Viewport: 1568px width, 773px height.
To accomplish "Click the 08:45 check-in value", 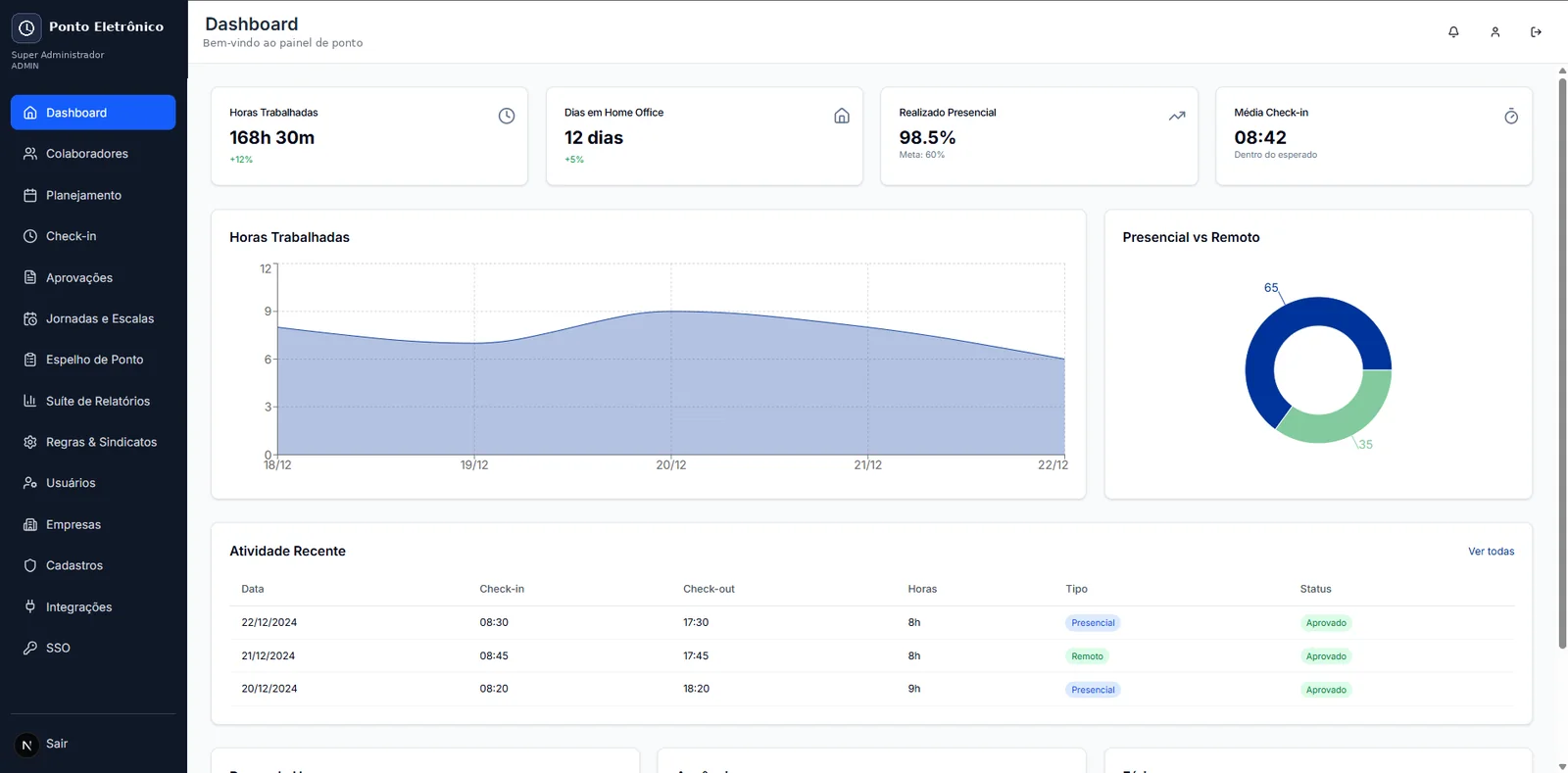I will coord(494,655).
